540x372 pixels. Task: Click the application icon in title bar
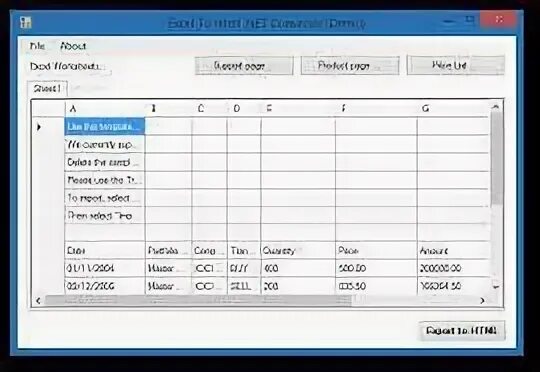[x=25, y=23]
